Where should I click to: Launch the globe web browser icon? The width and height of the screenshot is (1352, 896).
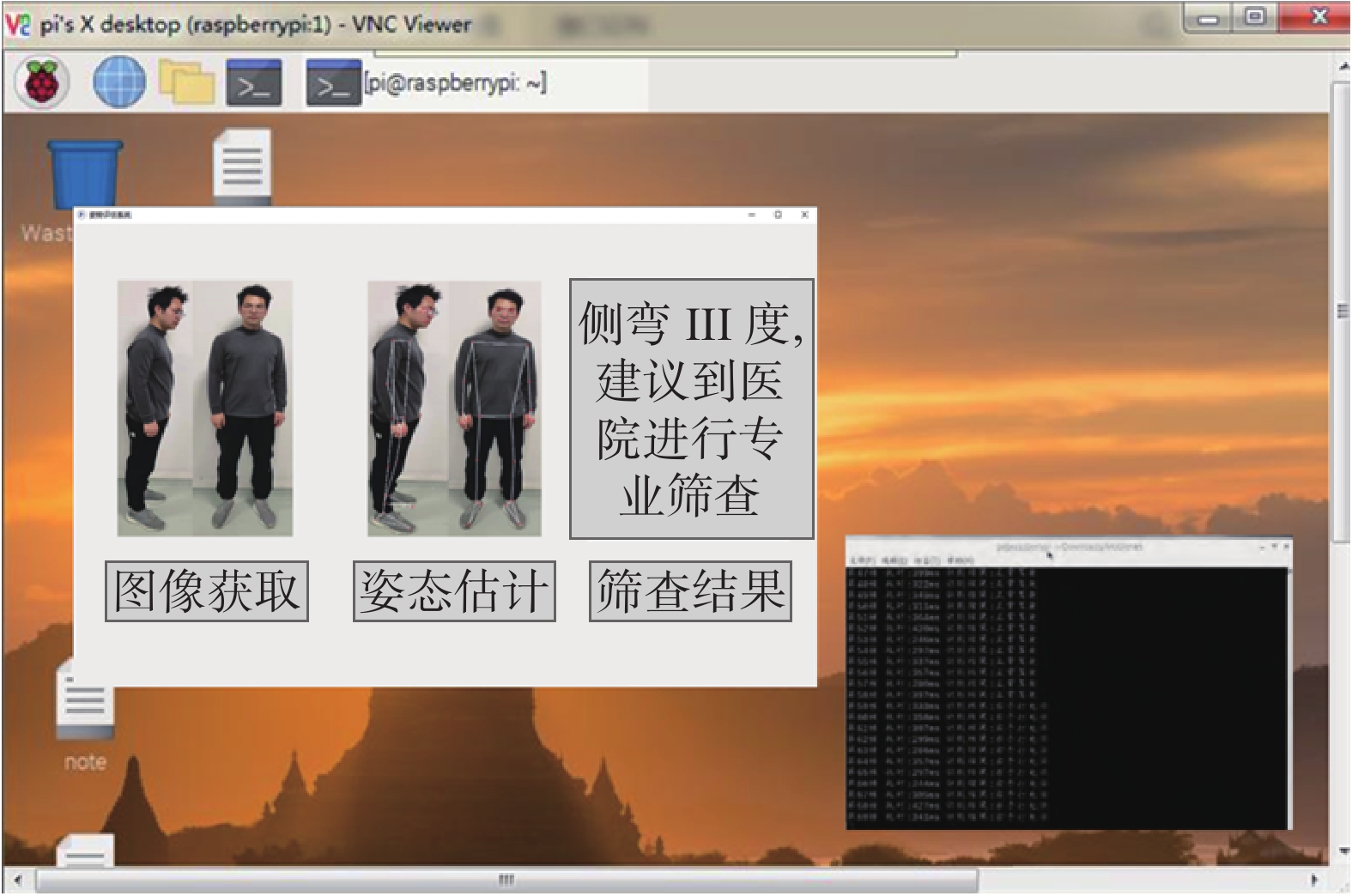(118, 82)
